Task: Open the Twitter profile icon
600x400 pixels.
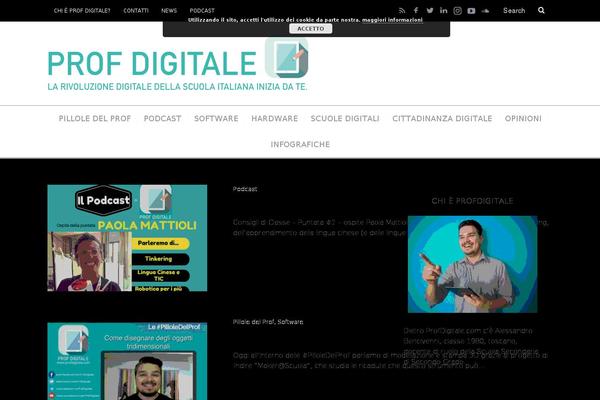Action: click(430, 11)
